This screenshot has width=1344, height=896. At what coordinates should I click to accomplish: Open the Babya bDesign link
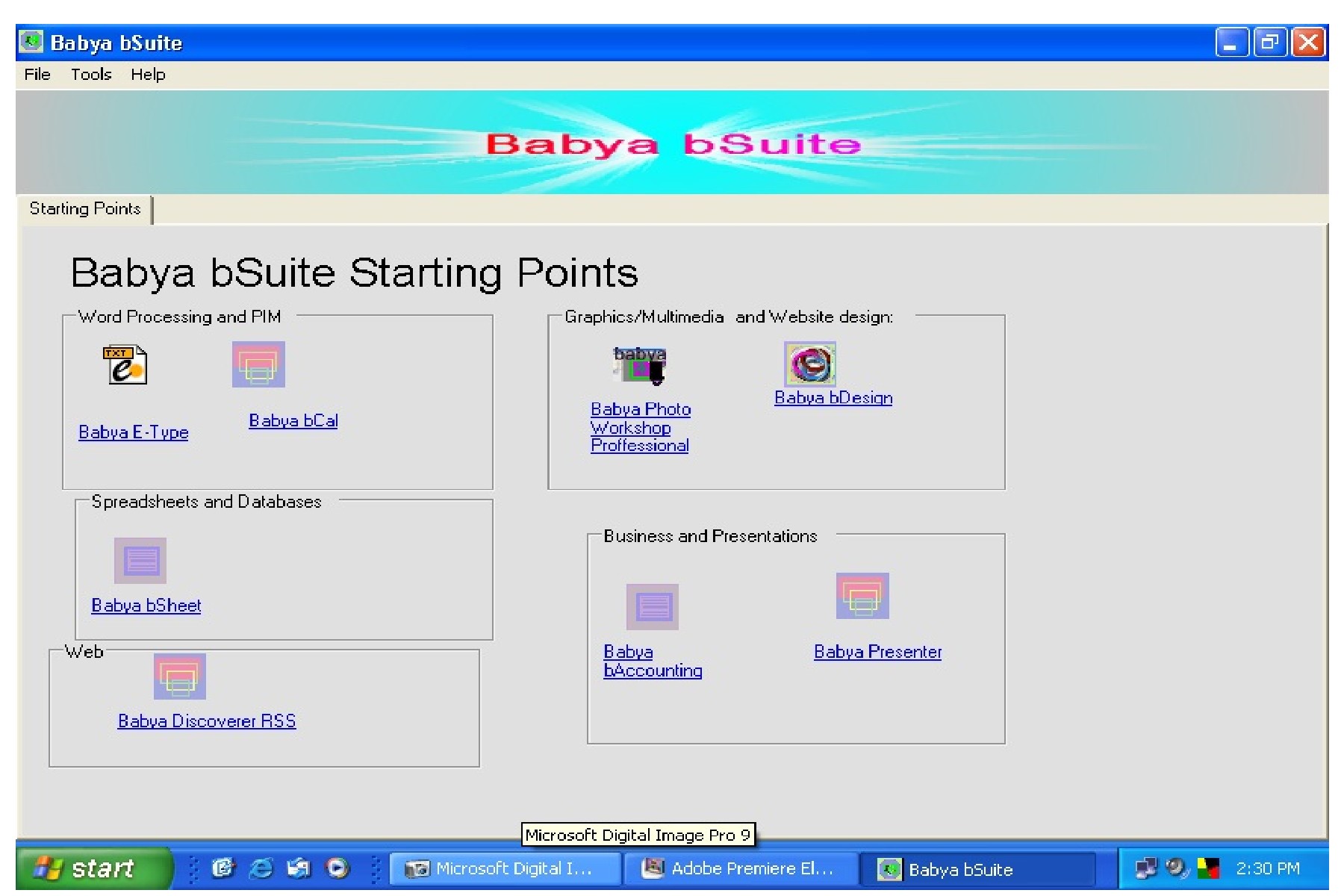point(833,397)
